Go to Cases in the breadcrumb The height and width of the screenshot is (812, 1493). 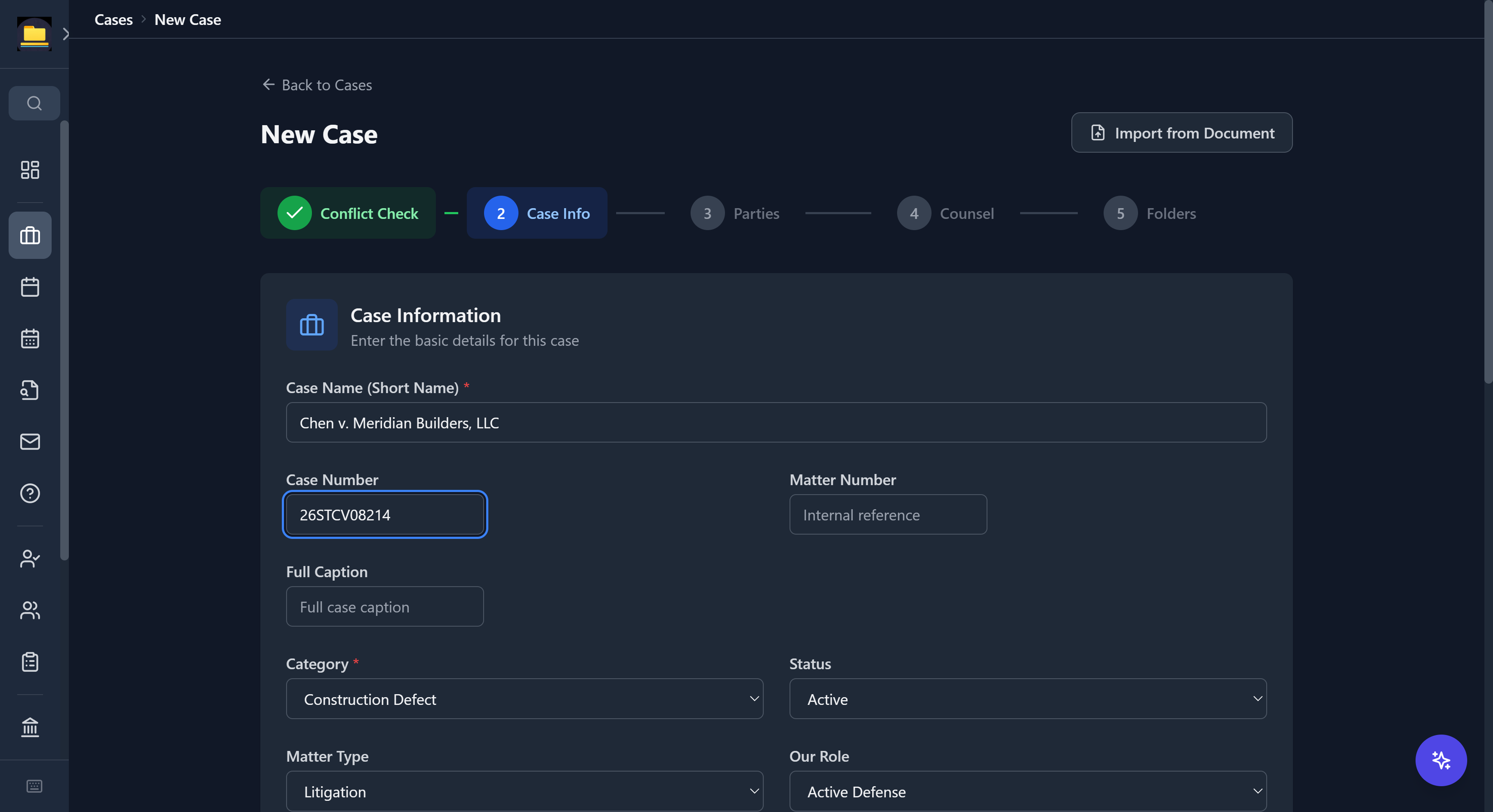[114, 20]
